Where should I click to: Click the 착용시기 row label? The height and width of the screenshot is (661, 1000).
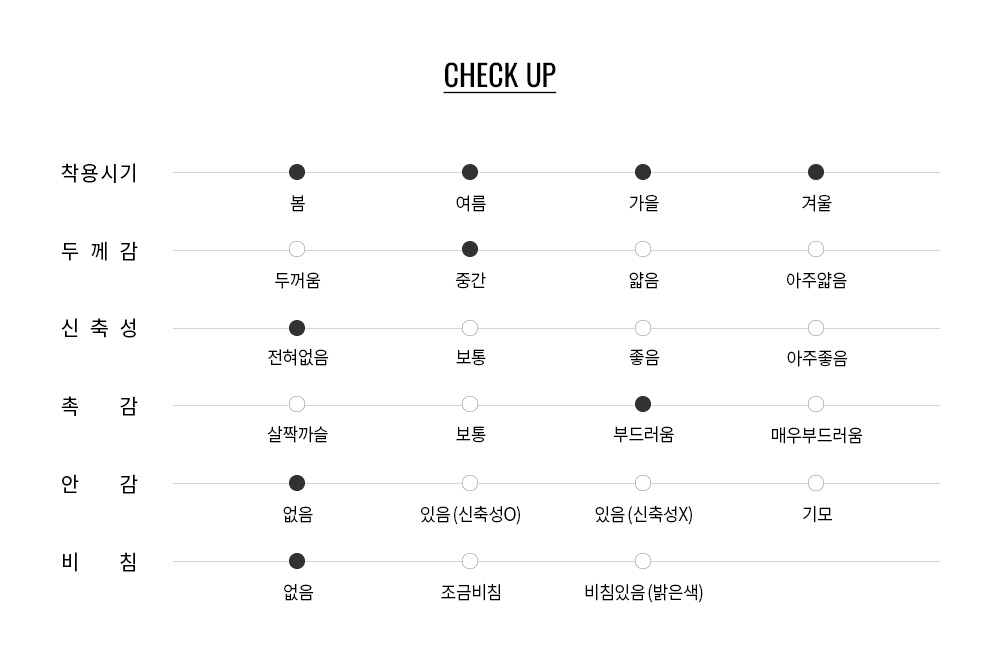pyautogui.click(x=99, y=173)
